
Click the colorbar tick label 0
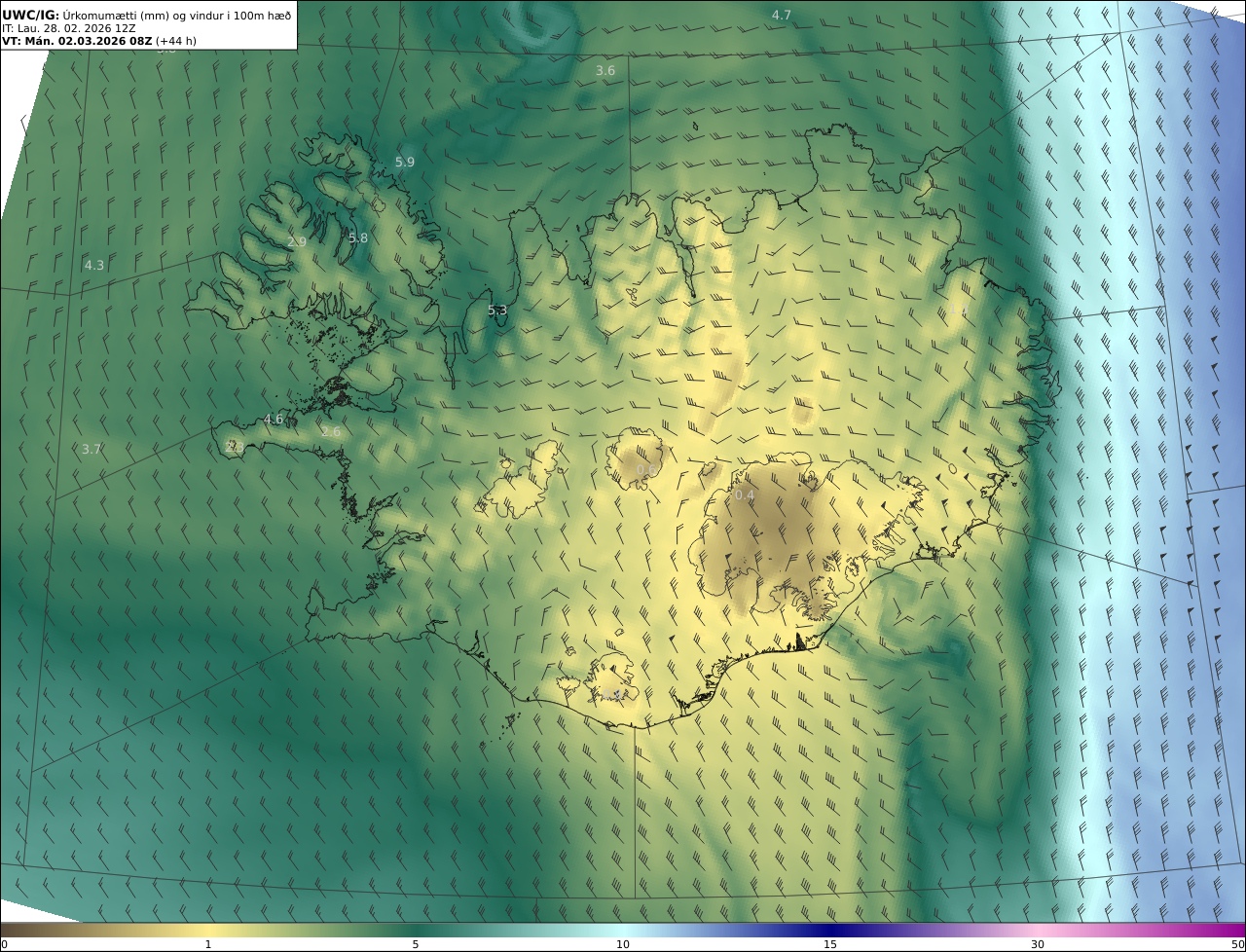(4, 944)
